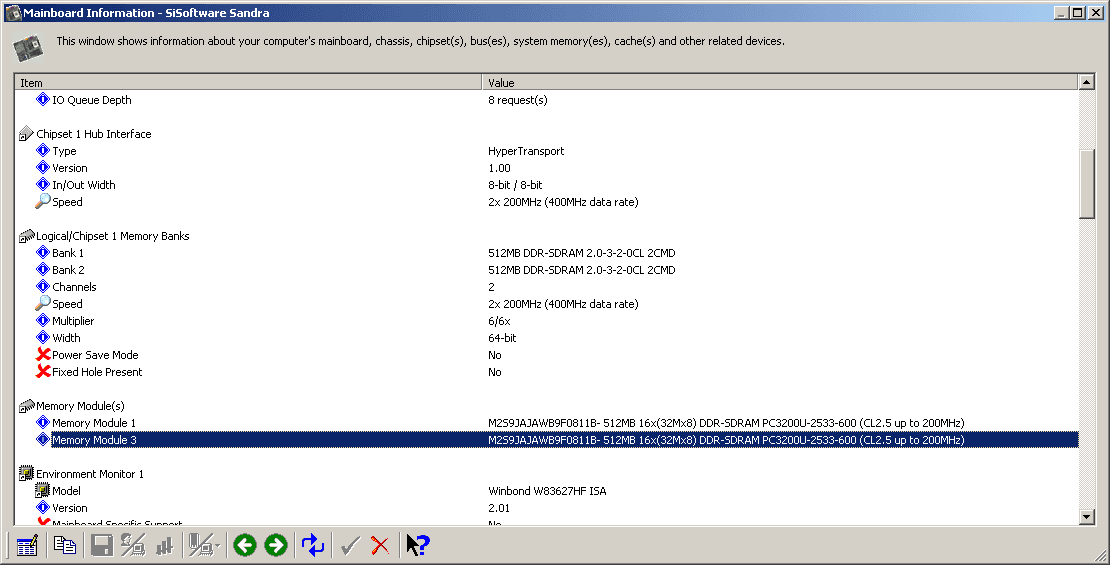This screenshot has width=1110, height=565.
Task: Click the value 6/6x
Action: pyautogui.click(x=499, y=321)
